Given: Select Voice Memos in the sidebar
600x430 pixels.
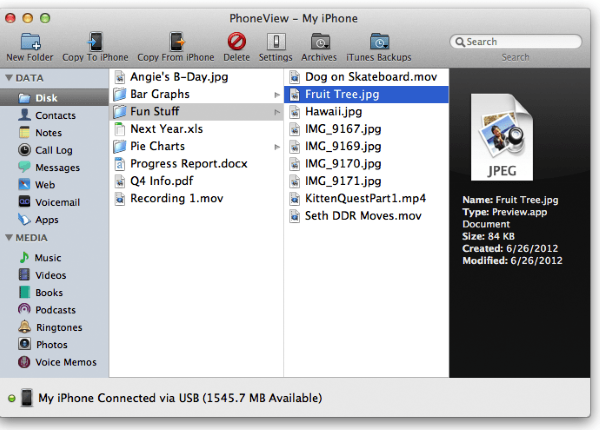Looking at the screenshot, I should [x=65, y=362].
